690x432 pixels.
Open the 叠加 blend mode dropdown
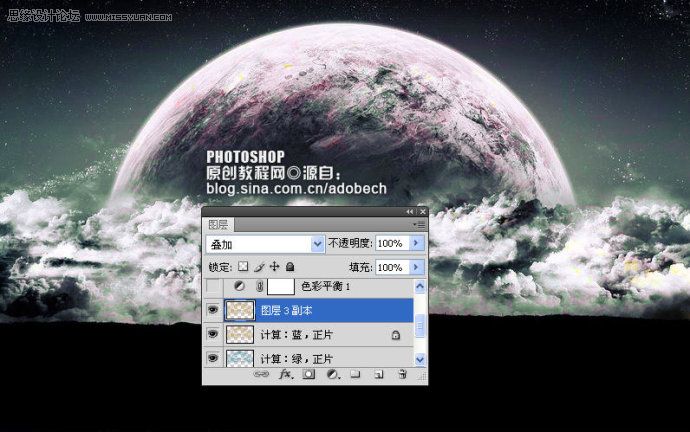265,244
